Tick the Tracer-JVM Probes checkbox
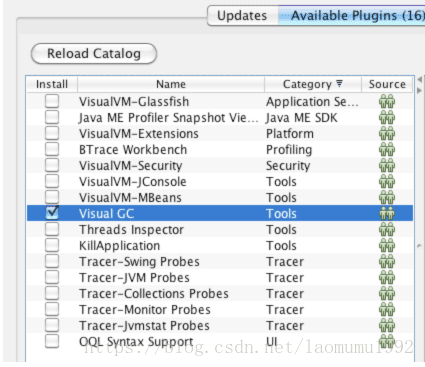 (52, 277)
